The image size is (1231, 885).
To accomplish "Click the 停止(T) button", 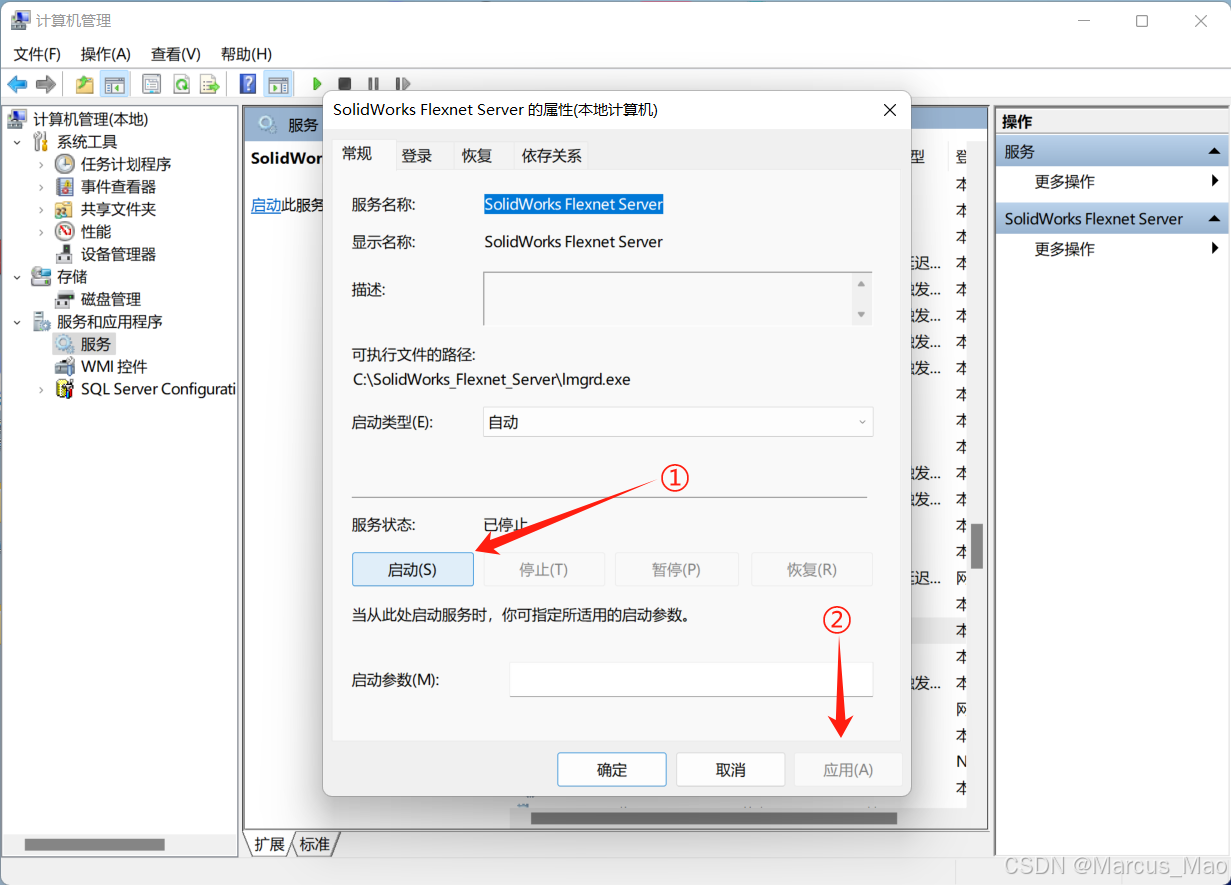I will (x=544, y=569).
